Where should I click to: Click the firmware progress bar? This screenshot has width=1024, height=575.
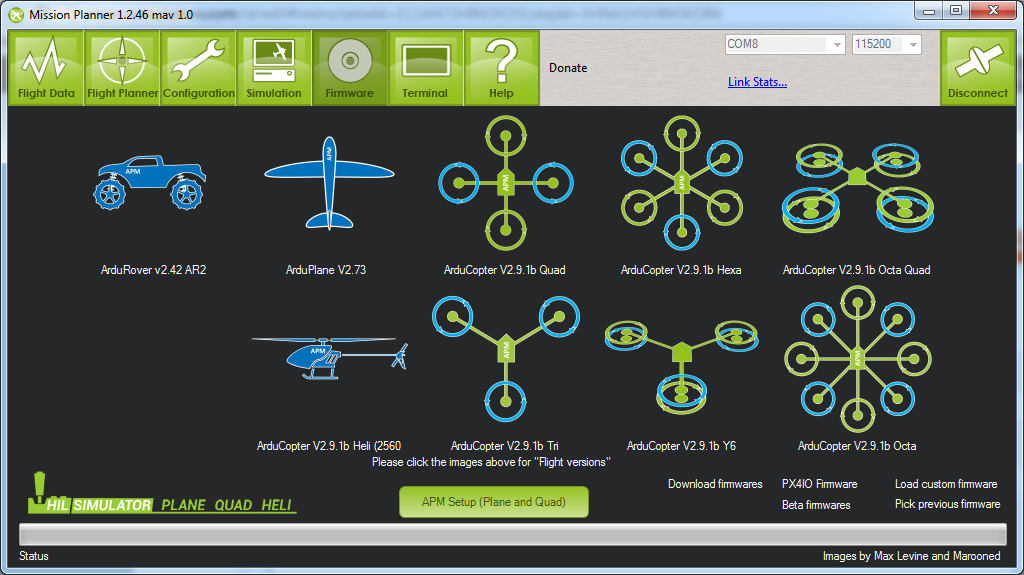pos(513,534)
